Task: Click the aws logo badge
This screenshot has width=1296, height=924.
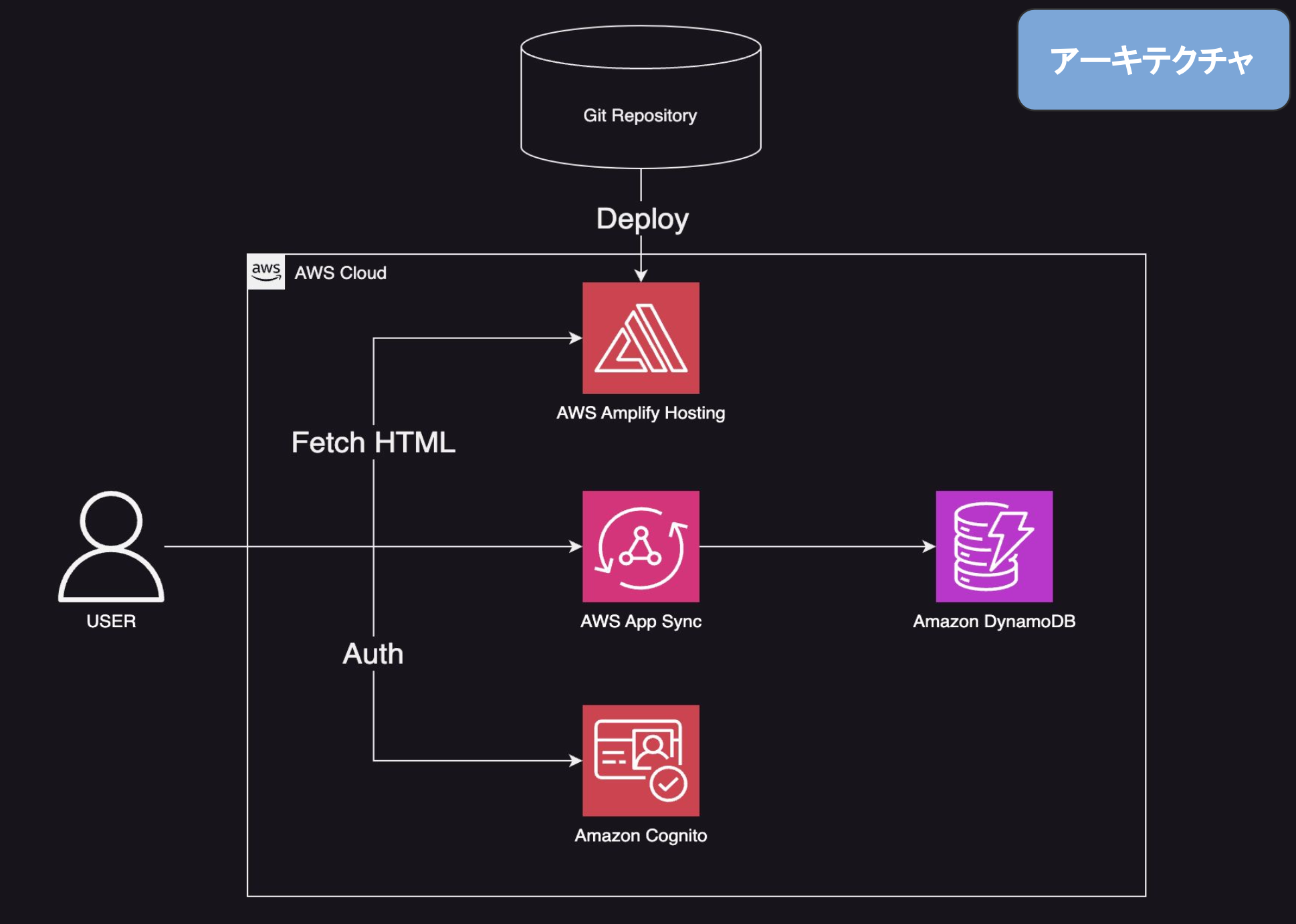Action: (265, 271)
